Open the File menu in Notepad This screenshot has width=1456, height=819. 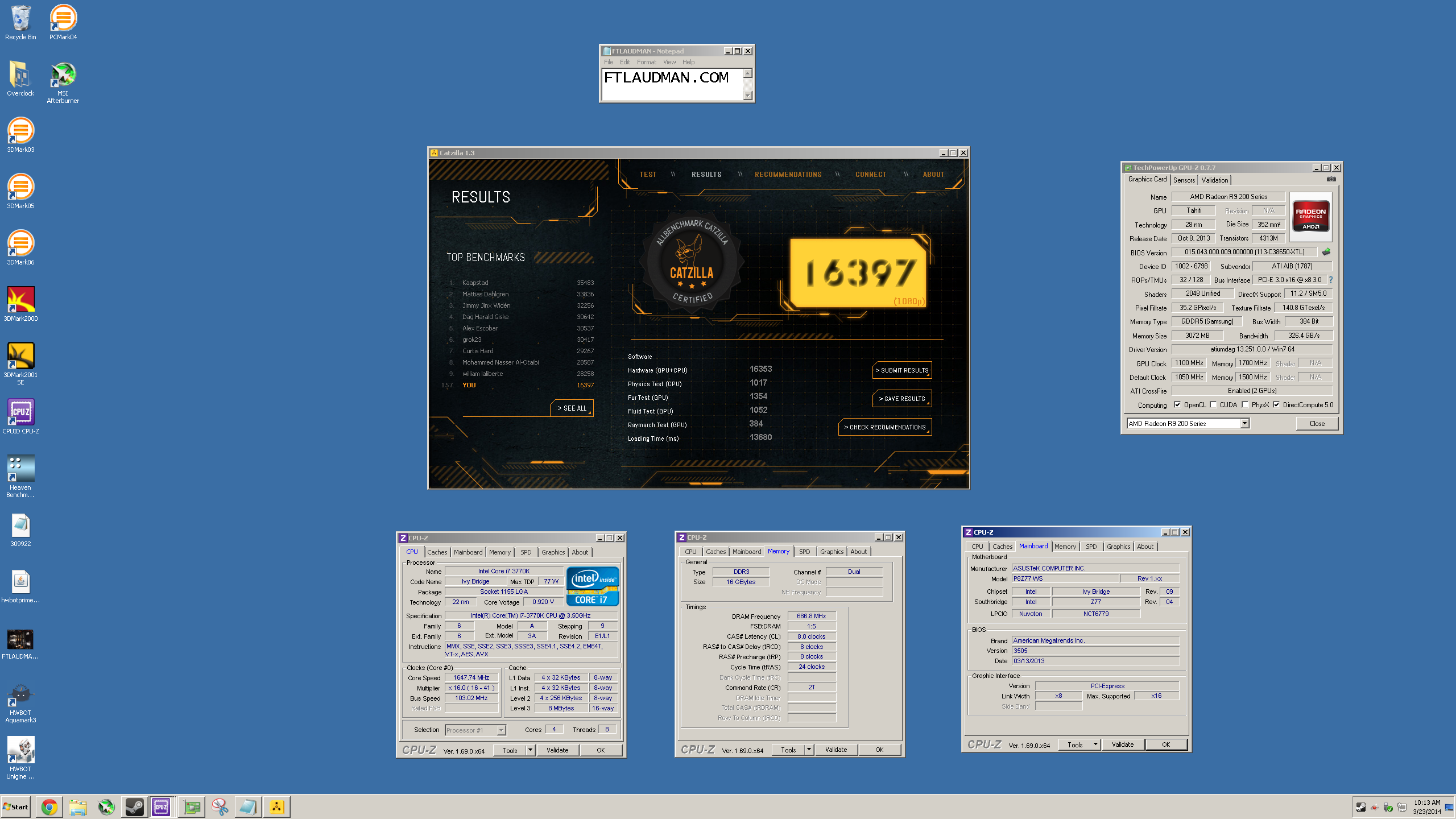[x=609, y=62]
